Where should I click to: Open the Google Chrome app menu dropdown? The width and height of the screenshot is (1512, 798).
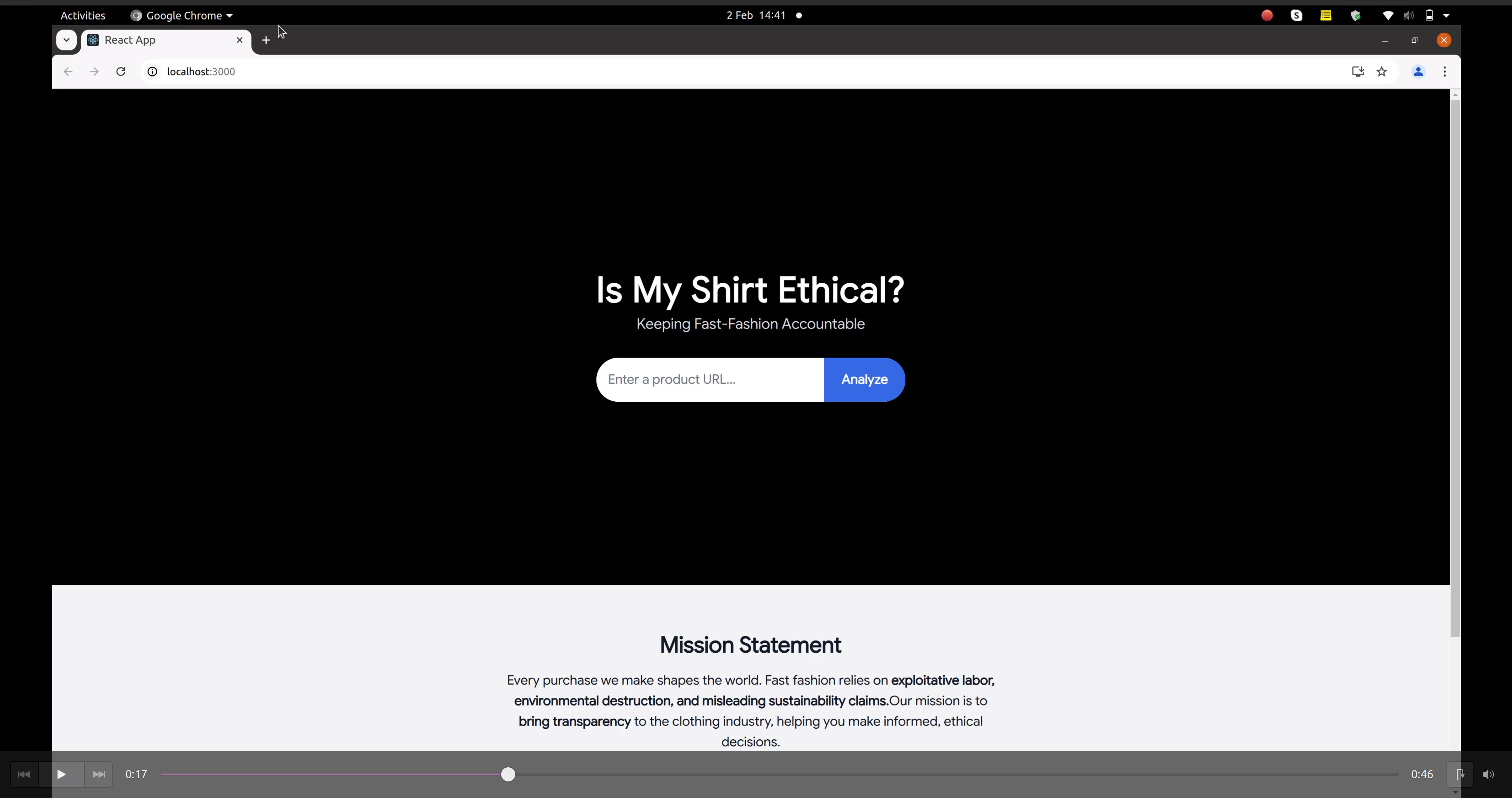(182, 16)
